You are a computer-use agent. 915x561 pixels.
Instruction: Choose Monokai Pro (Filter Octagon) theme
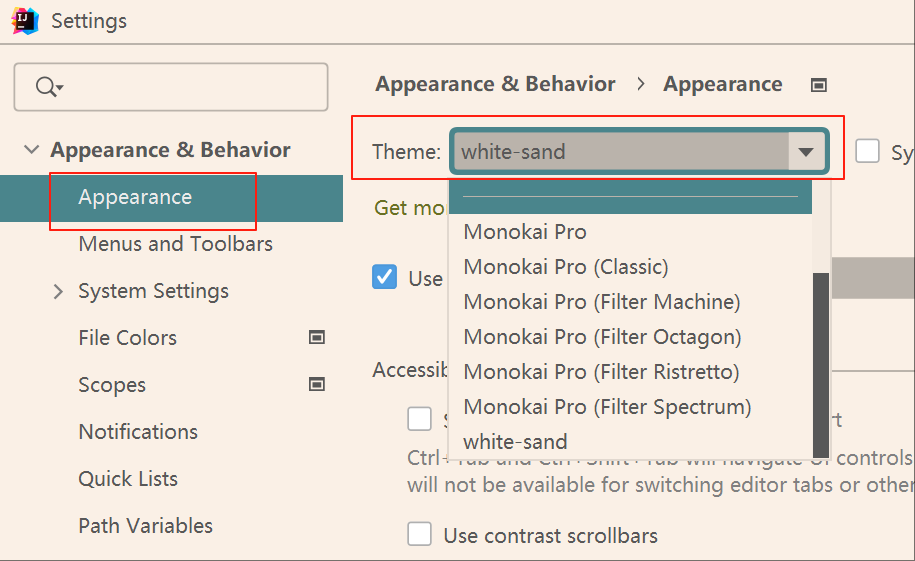[602, 337]
